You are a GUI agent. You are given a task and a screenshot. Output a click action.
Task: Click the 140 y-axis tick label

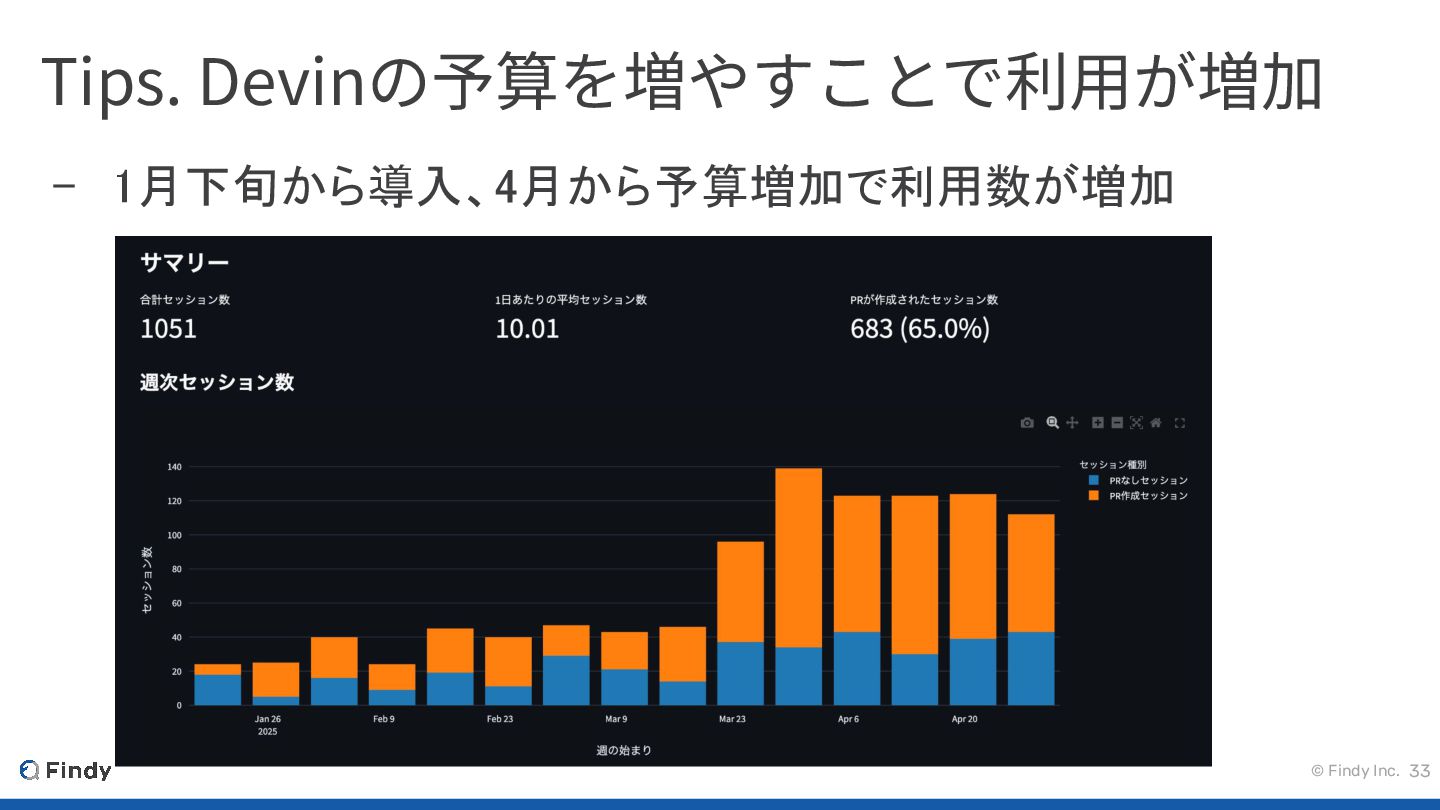[174, 467]
